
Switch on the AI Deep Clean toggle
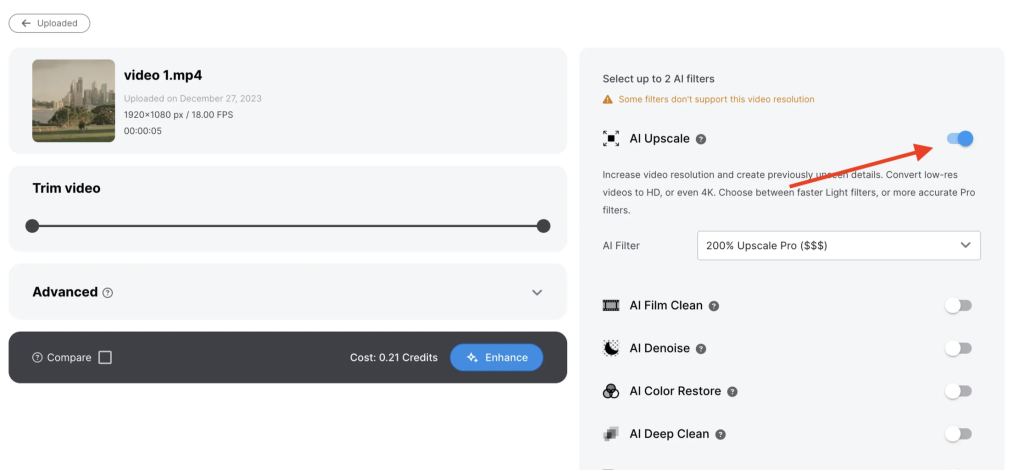(x=958, y=434)
